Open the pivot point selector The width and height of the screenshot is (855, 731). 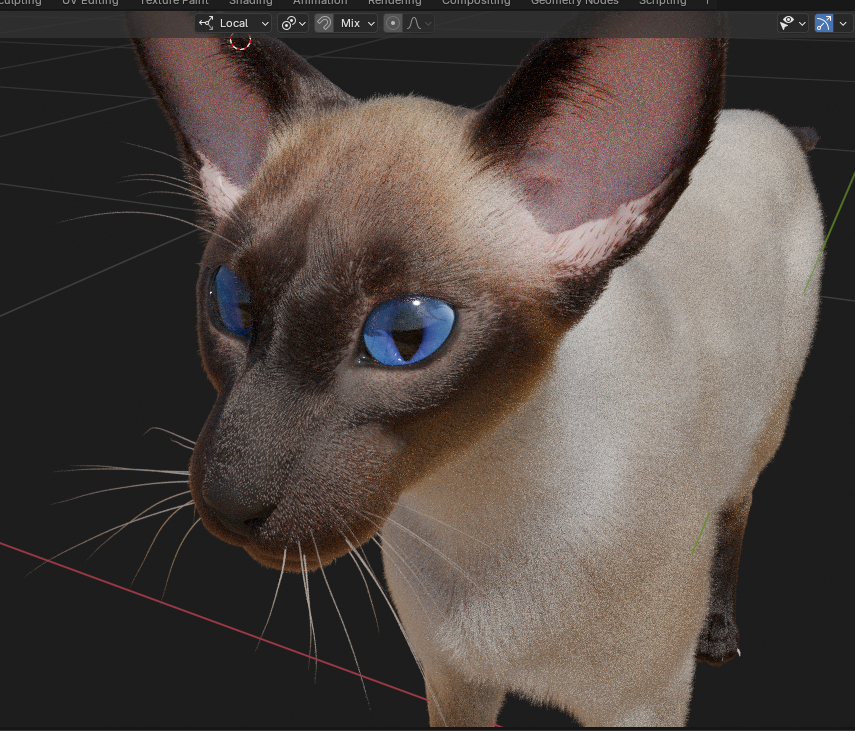tap(293, 23)
